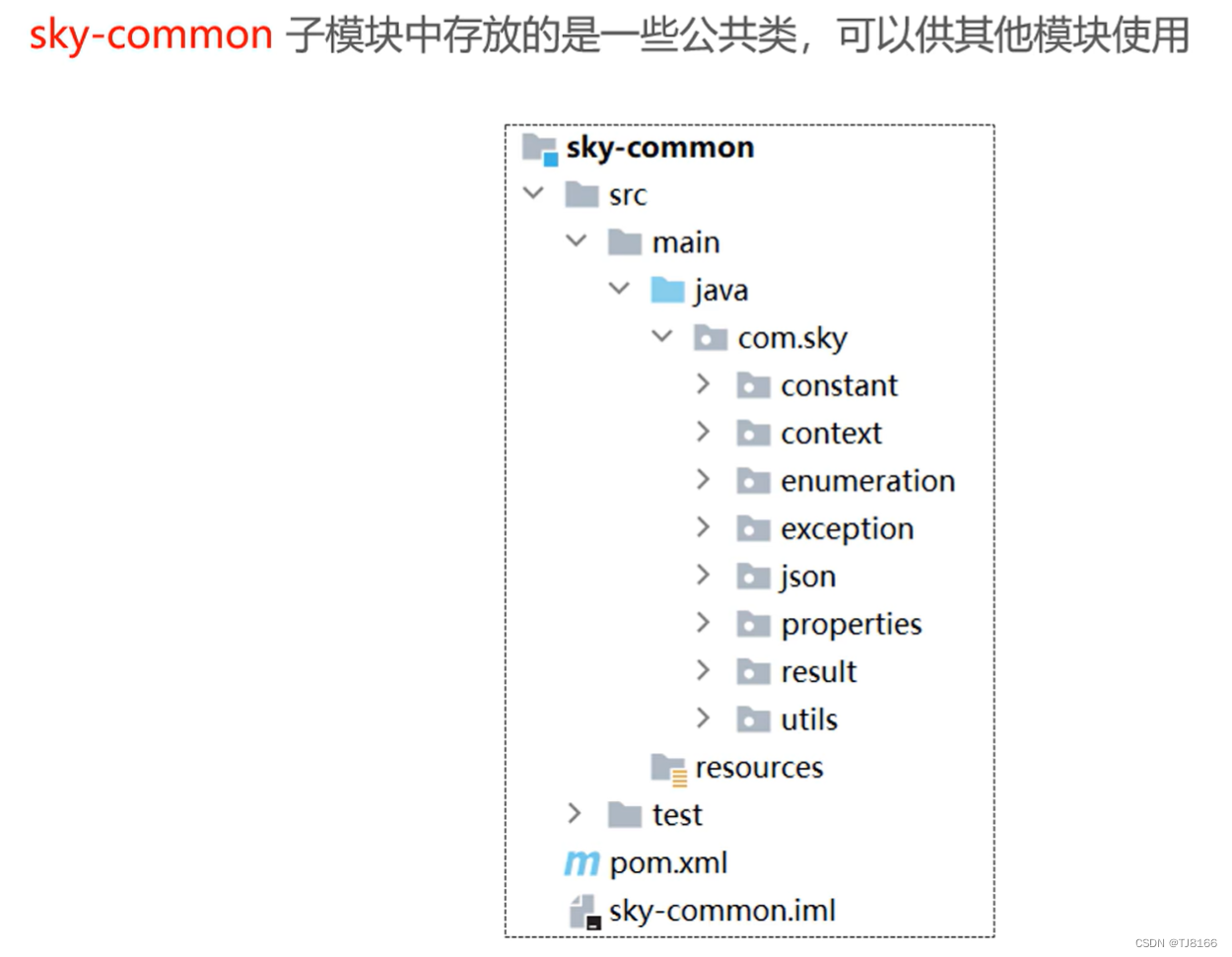
Task: Select the enumeration tree item
Action: tap(867, 480)
